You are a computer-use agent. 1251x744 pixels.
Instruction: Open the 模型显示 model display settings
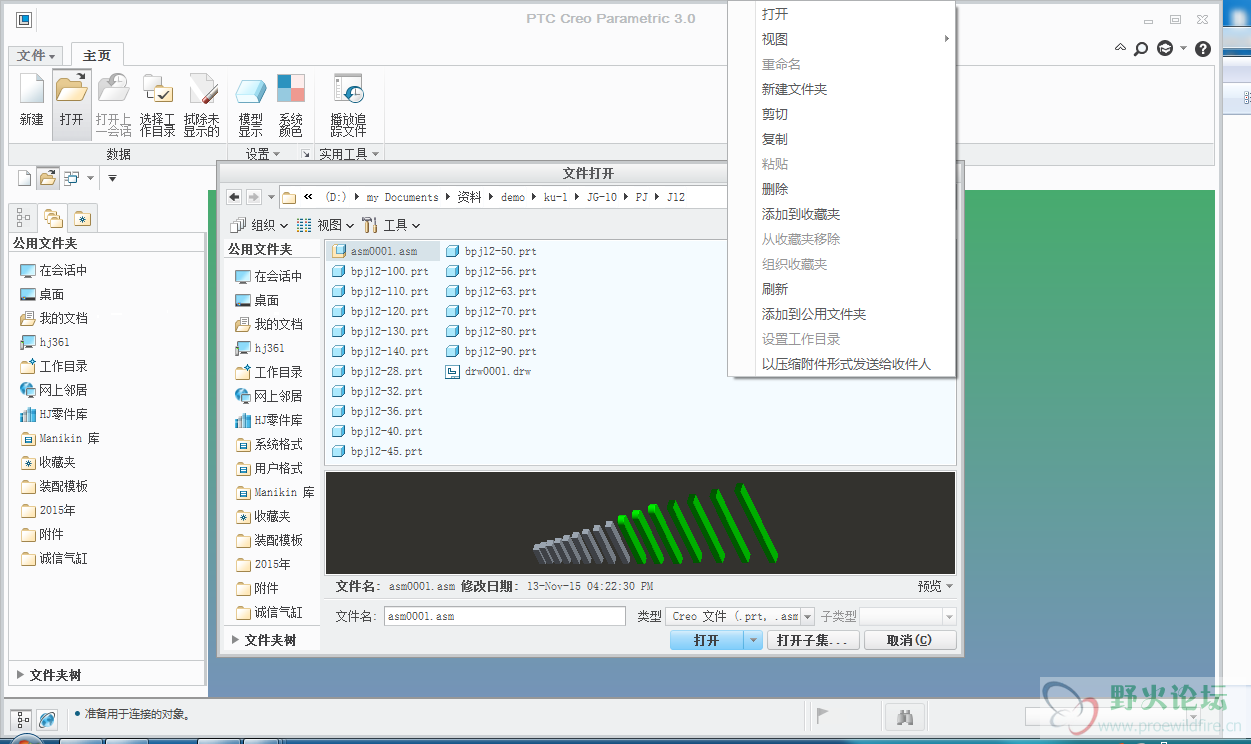(250, 104)
